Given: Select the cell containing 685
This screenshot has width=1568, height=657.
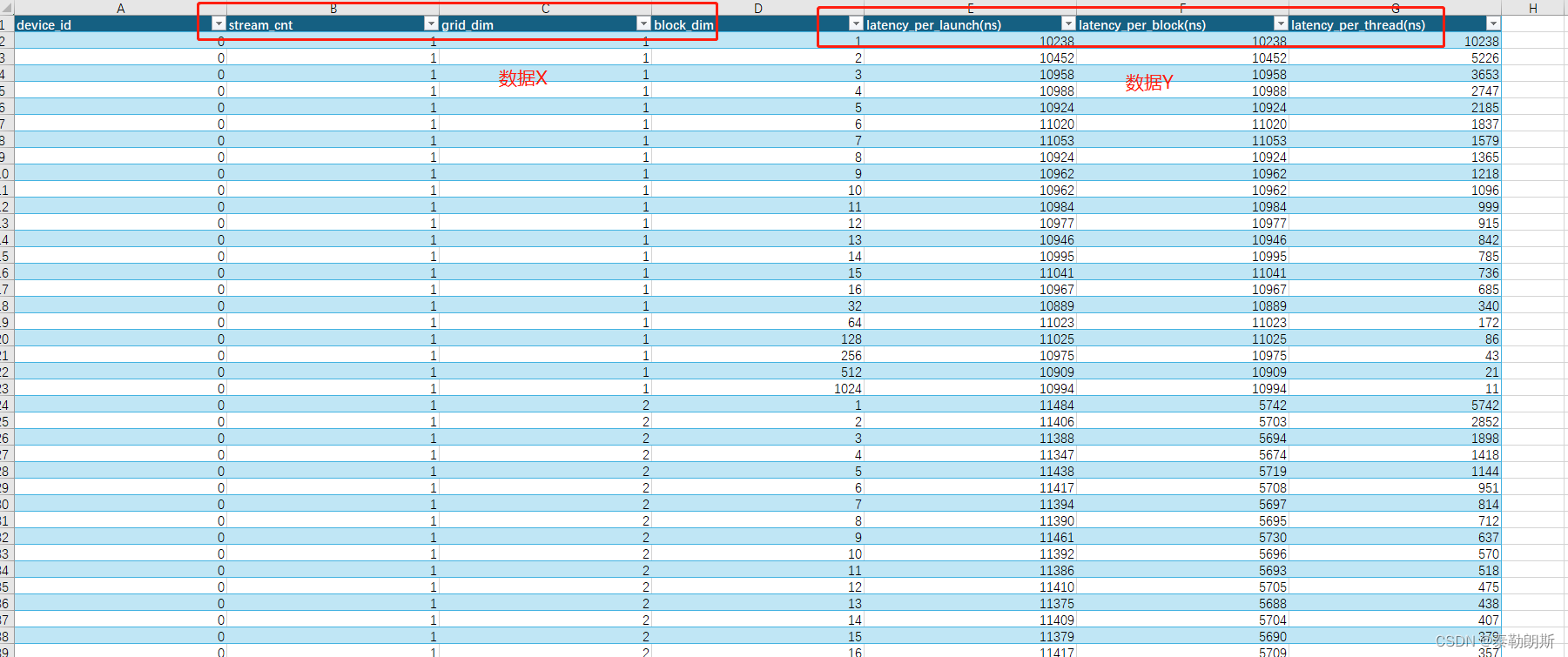Looking at the screenshot, I should [x=1395, y=289].
